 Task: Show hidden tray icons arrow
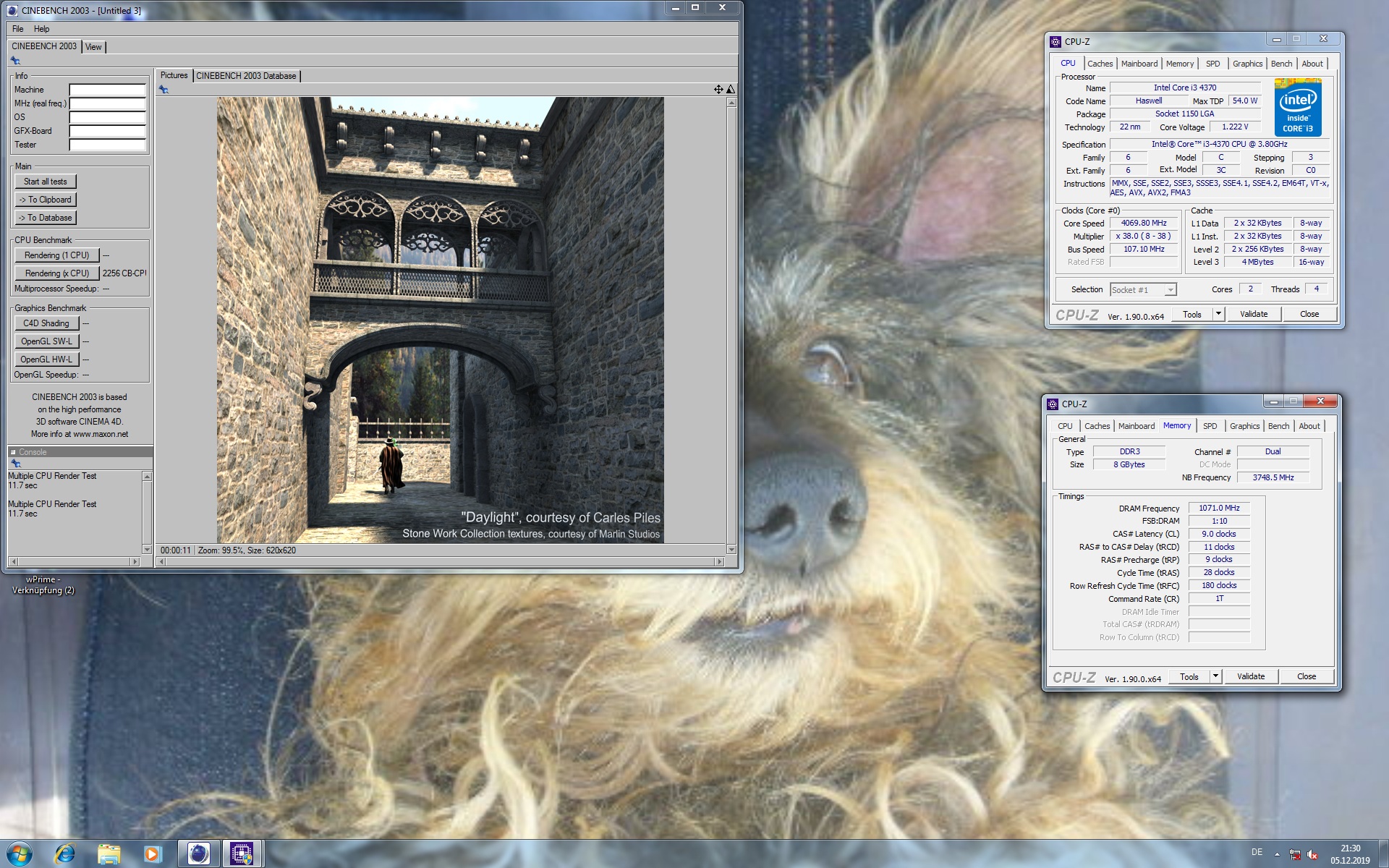coord(1277,854)
